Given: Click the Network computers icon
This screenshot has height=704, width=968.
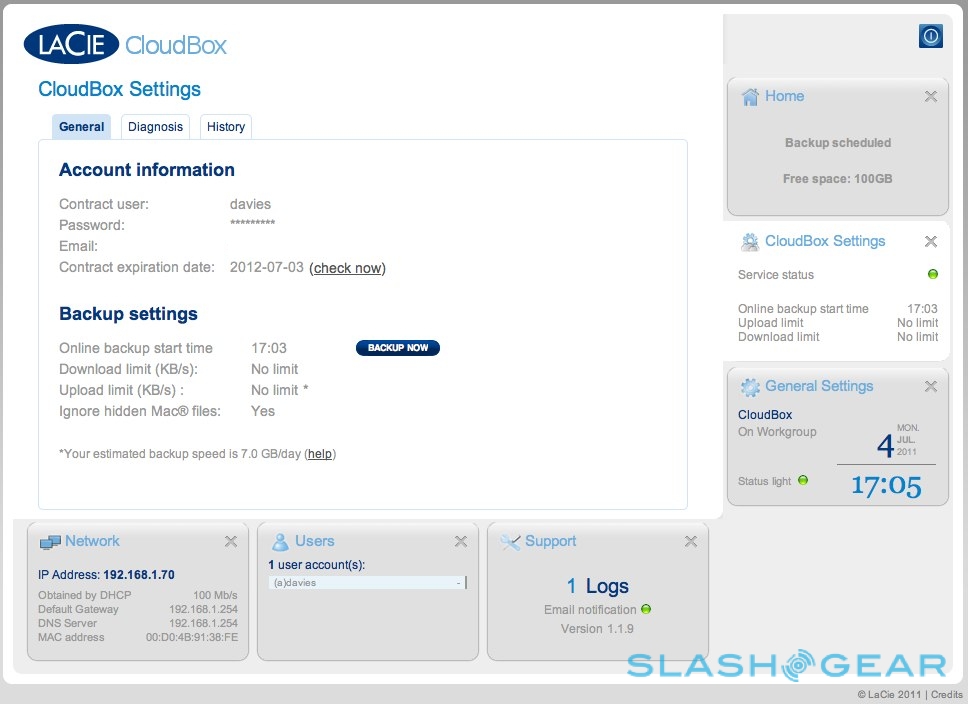Looking at the screenshot, I should [50, 542].
